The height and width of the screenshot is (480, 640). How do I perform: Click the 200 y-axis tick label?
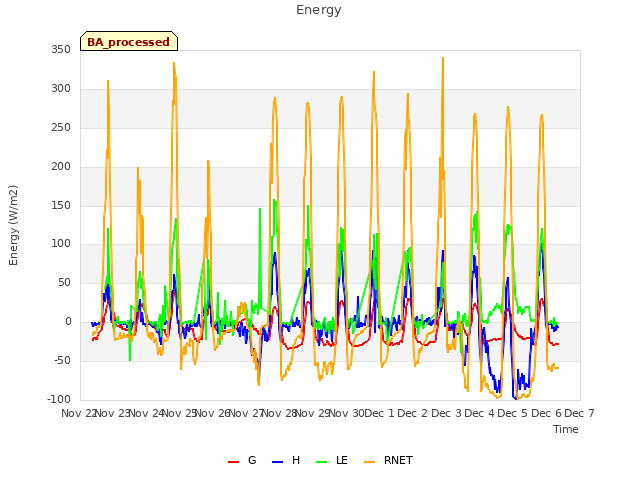(61, 166)
